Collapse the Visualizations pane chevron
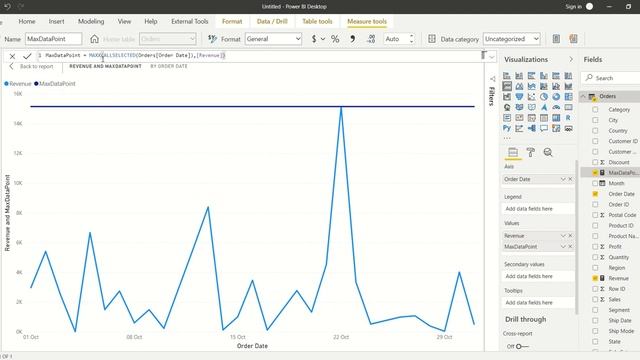This screenshot has height=360, width=640. [x=571, y=59]
